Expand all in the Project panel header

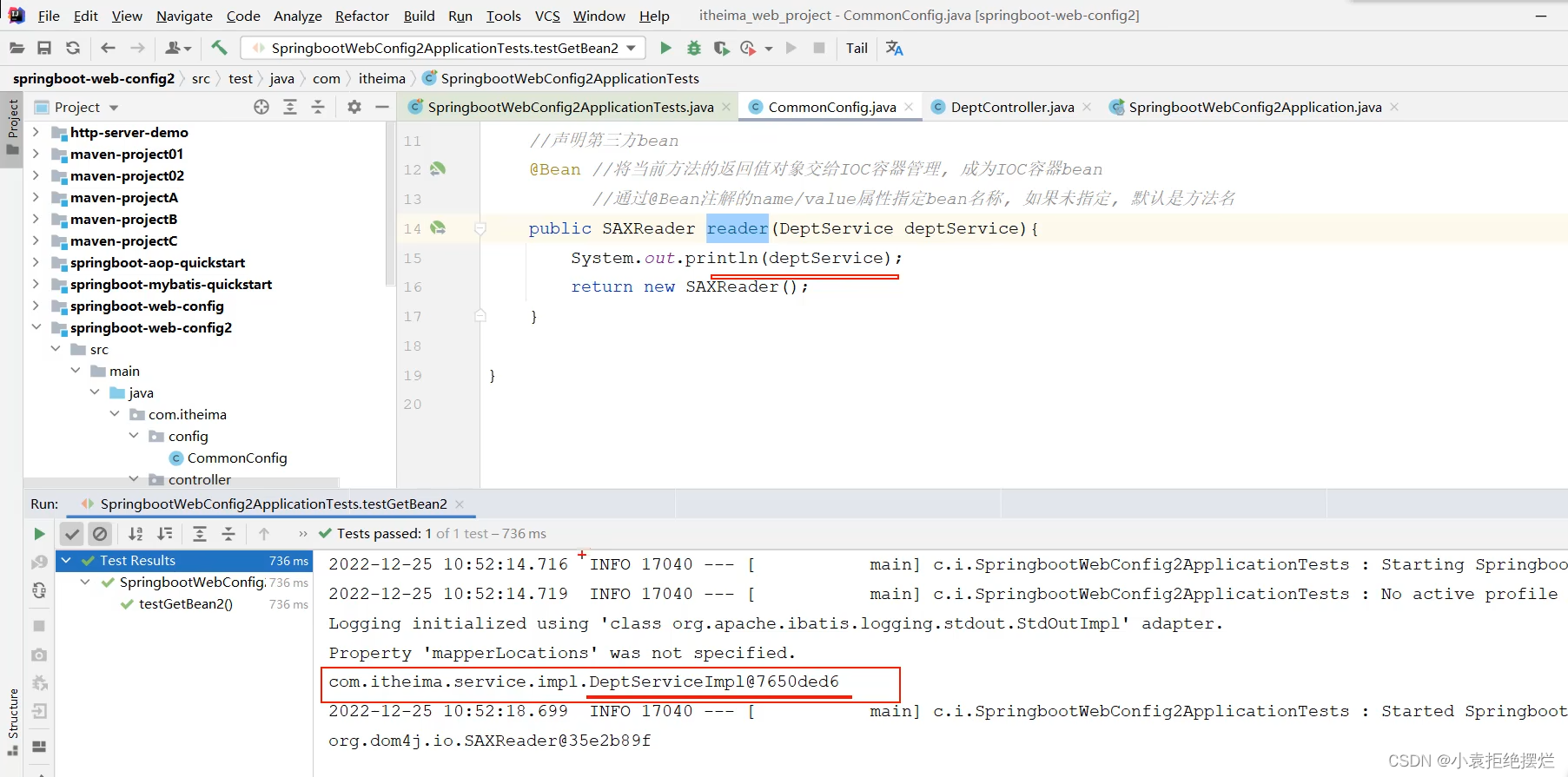pyautogui.click(x=290, y=107)
